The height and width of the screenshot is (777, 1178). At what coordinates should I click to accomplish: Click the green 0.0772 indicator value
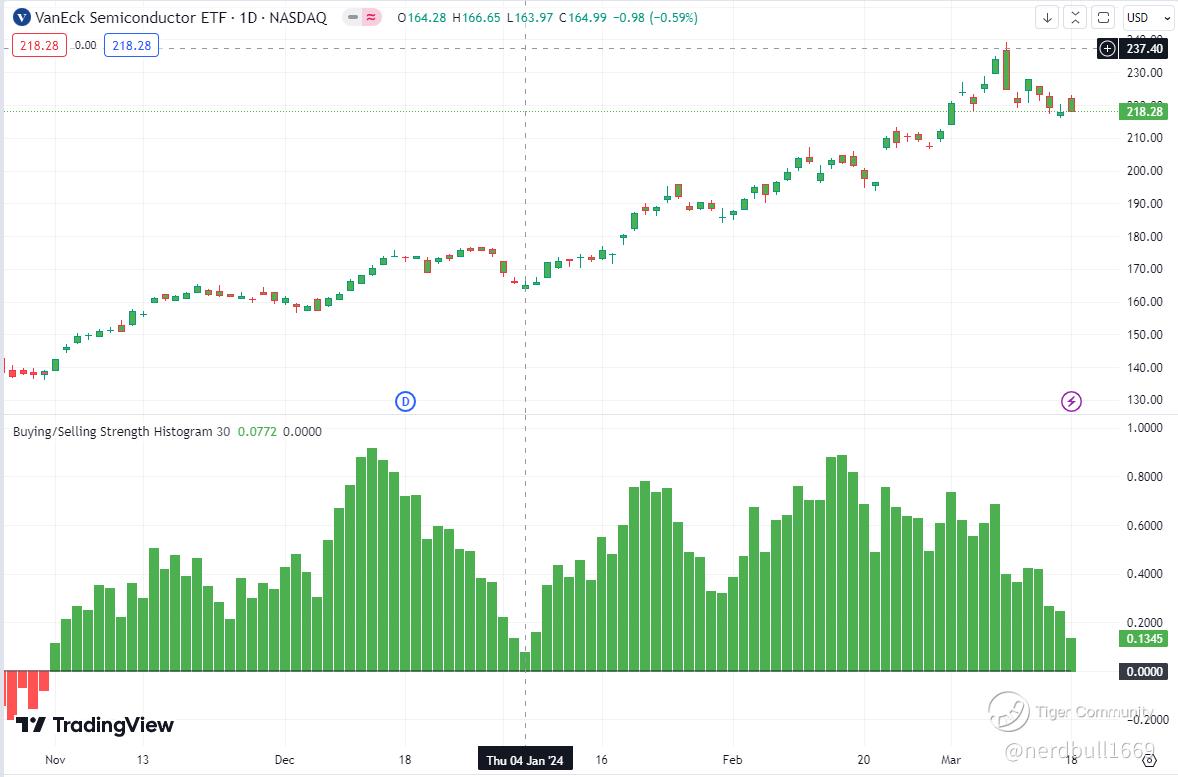[257, 431]
